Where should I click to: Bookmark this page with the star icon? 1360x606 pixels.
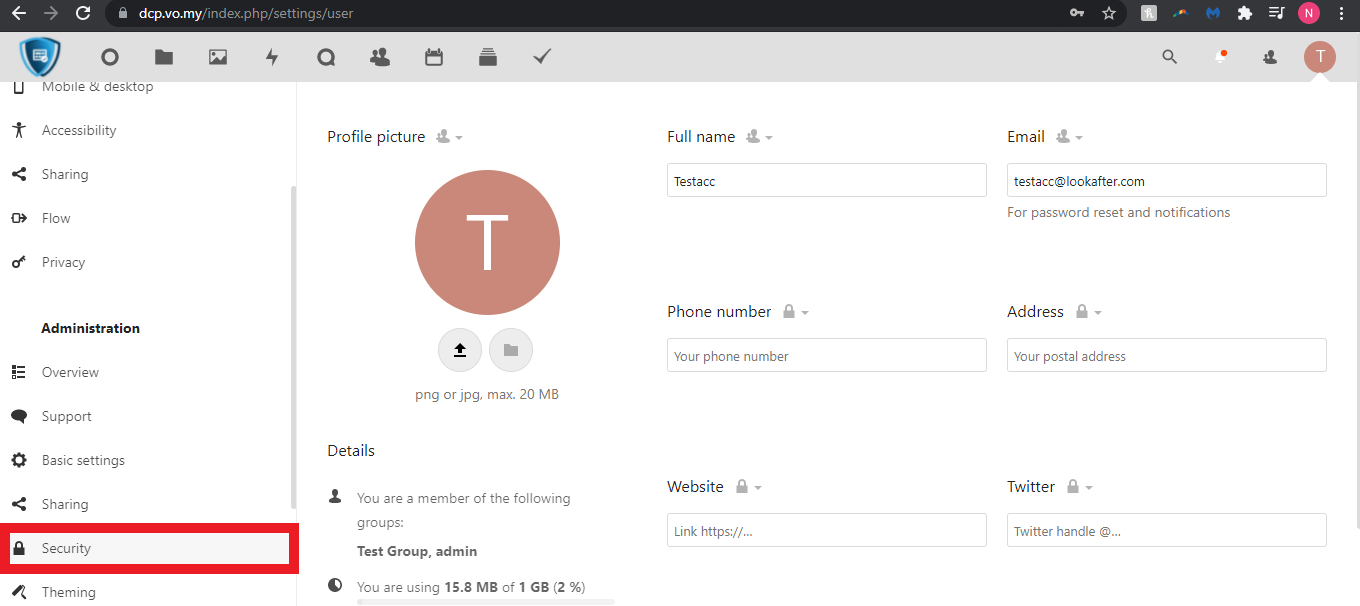[1108, 13]
